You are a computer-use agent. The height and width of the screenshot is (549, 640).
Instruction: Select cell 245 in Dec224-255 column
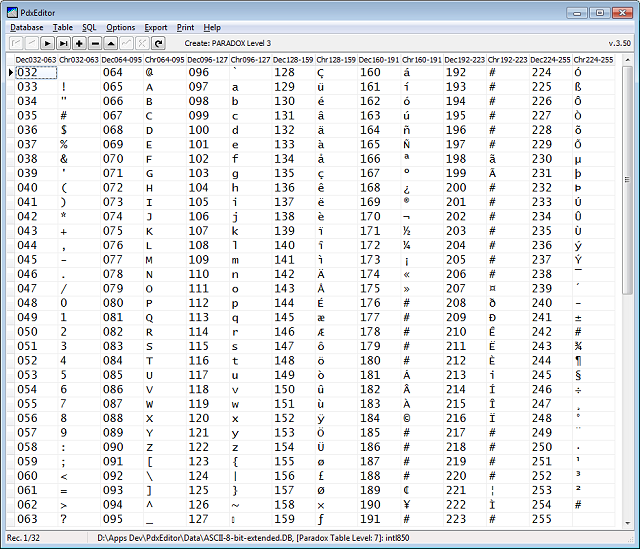click(x=550, y=375)
